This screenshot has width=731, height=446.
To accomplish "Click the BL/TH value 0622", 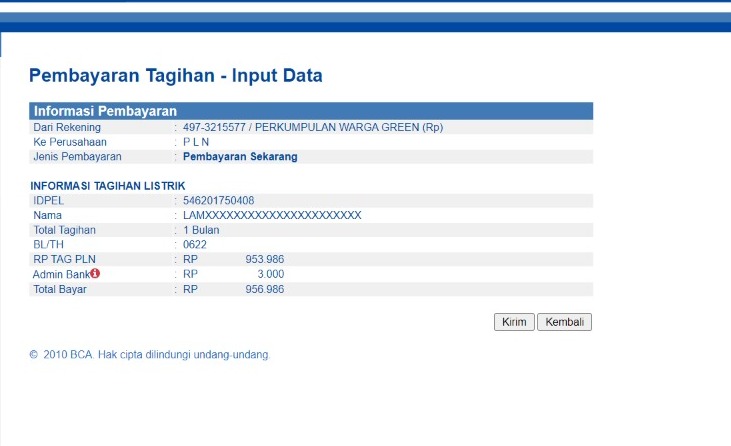I will tap(194, 245).
